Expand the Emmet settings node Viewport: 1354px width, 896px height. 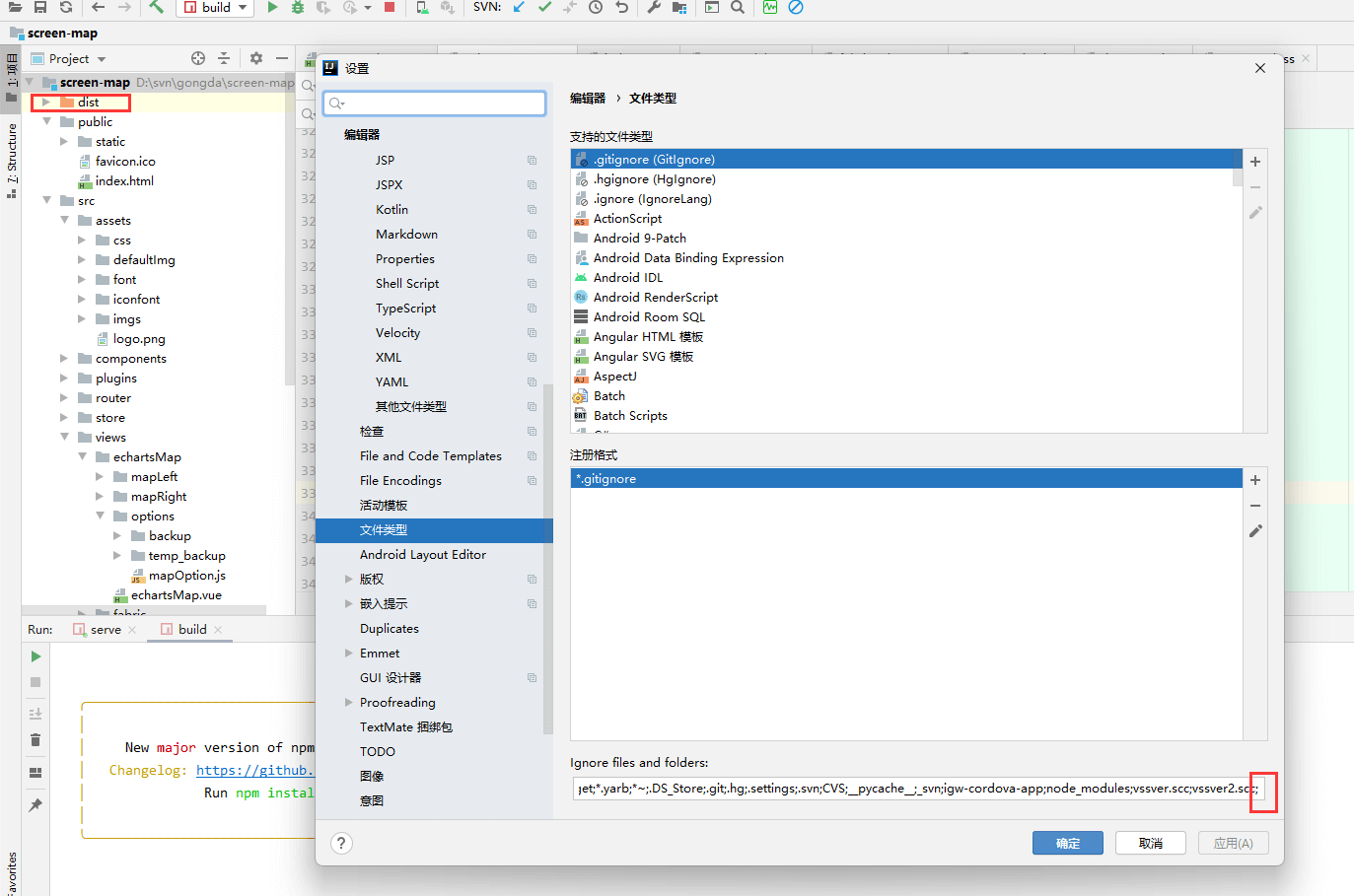348,654
